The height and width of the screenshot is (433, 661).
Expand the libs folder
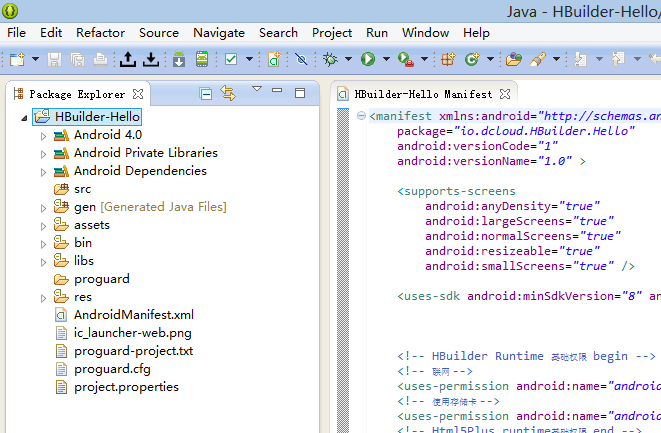43,262
